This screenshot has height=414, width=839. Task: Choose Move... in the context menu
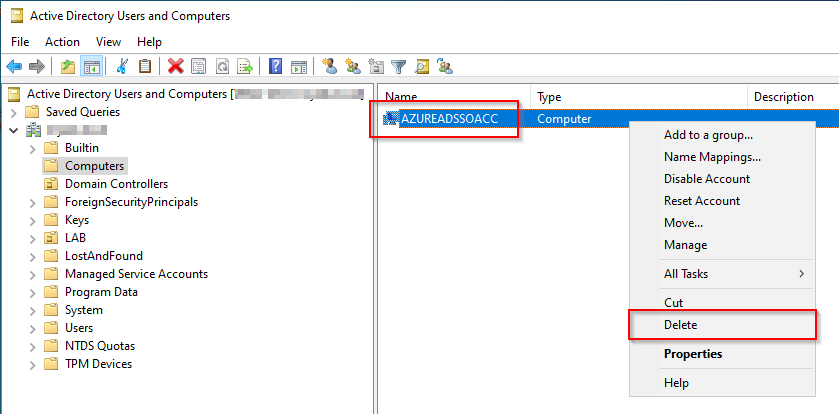coord(722,223)
